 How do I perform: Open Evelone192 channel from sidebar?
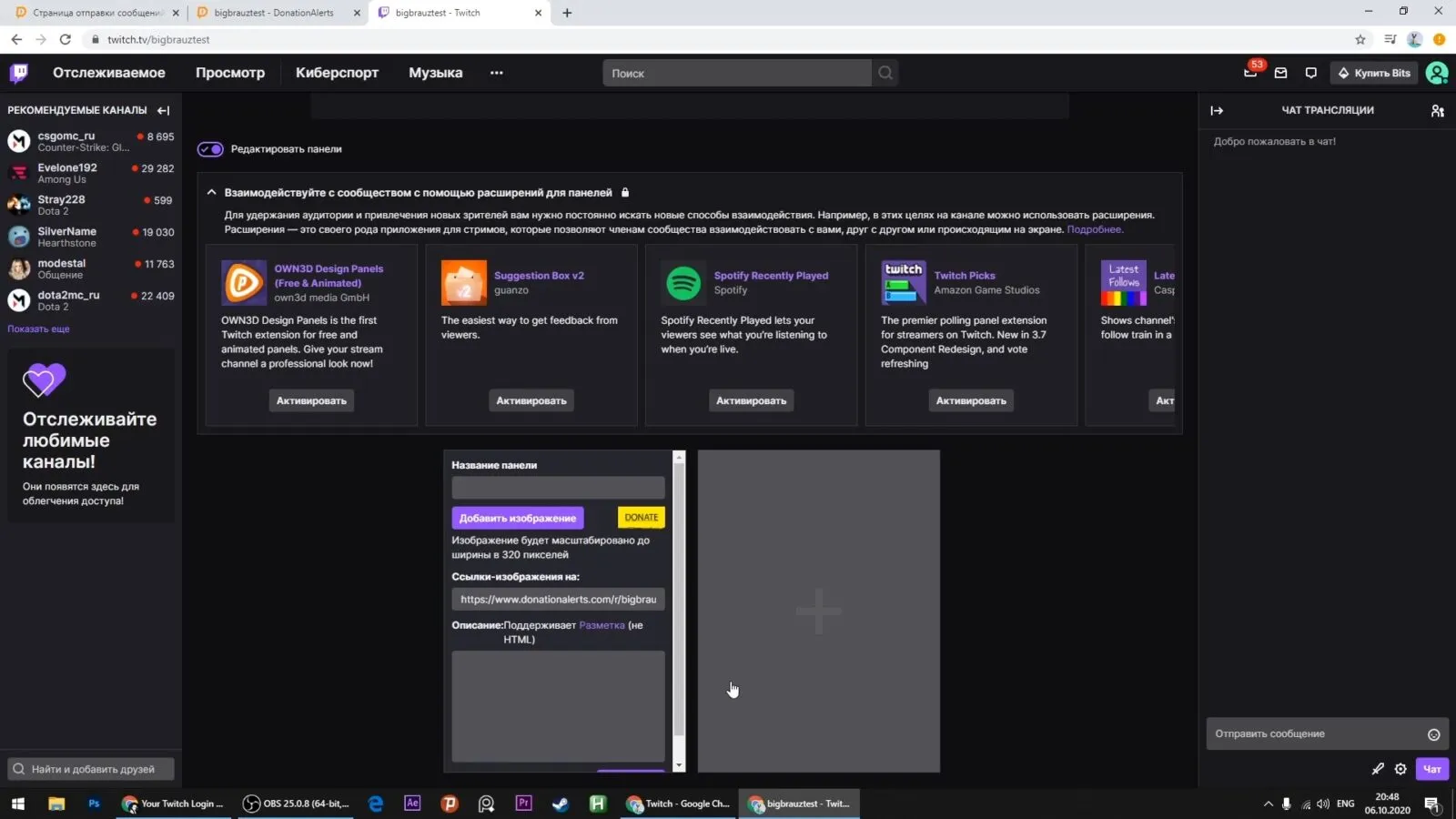[x=91, y=173]
